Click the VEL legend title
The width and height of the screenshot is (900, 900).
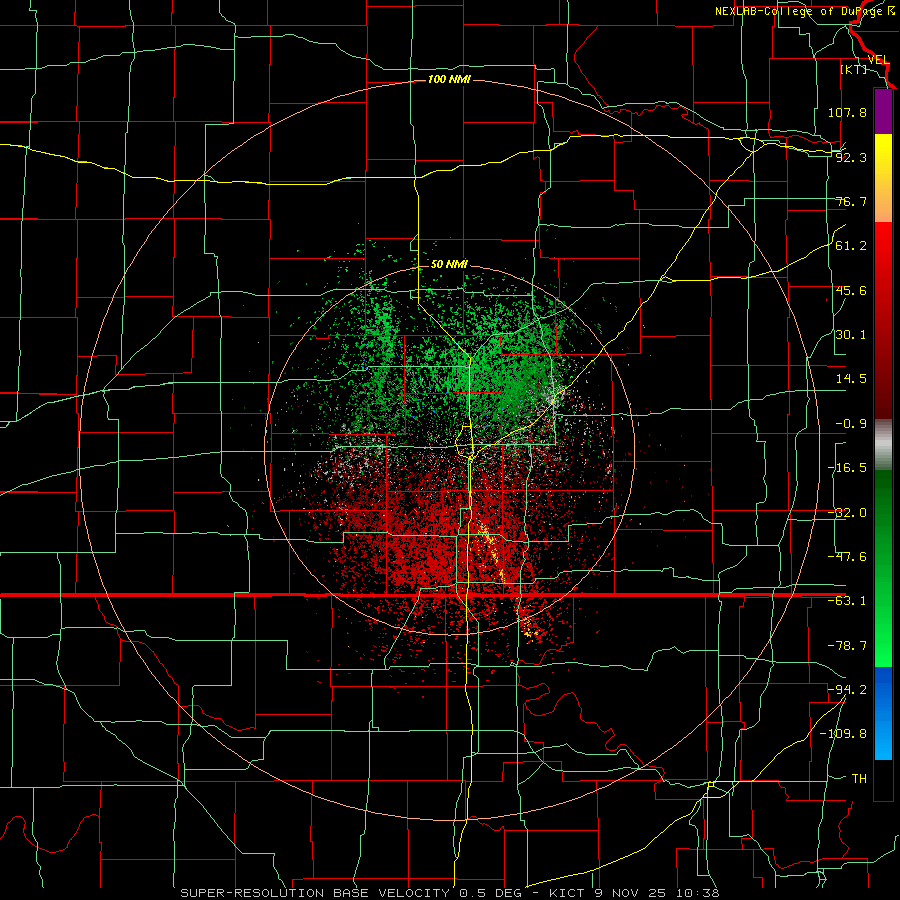point(878,60)
